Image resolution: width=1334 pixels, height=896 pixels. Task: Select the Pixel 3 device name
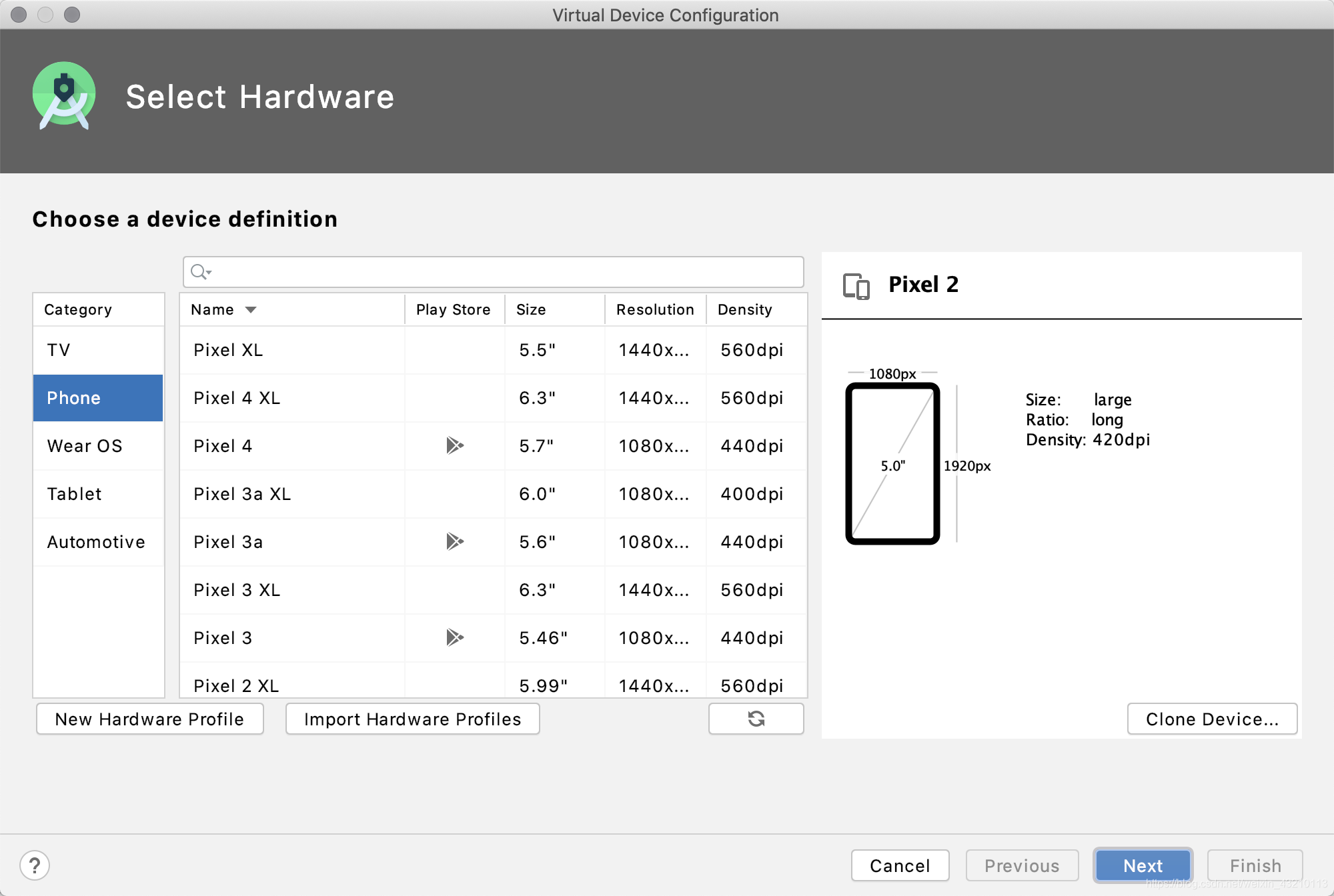tap(223, 638)
